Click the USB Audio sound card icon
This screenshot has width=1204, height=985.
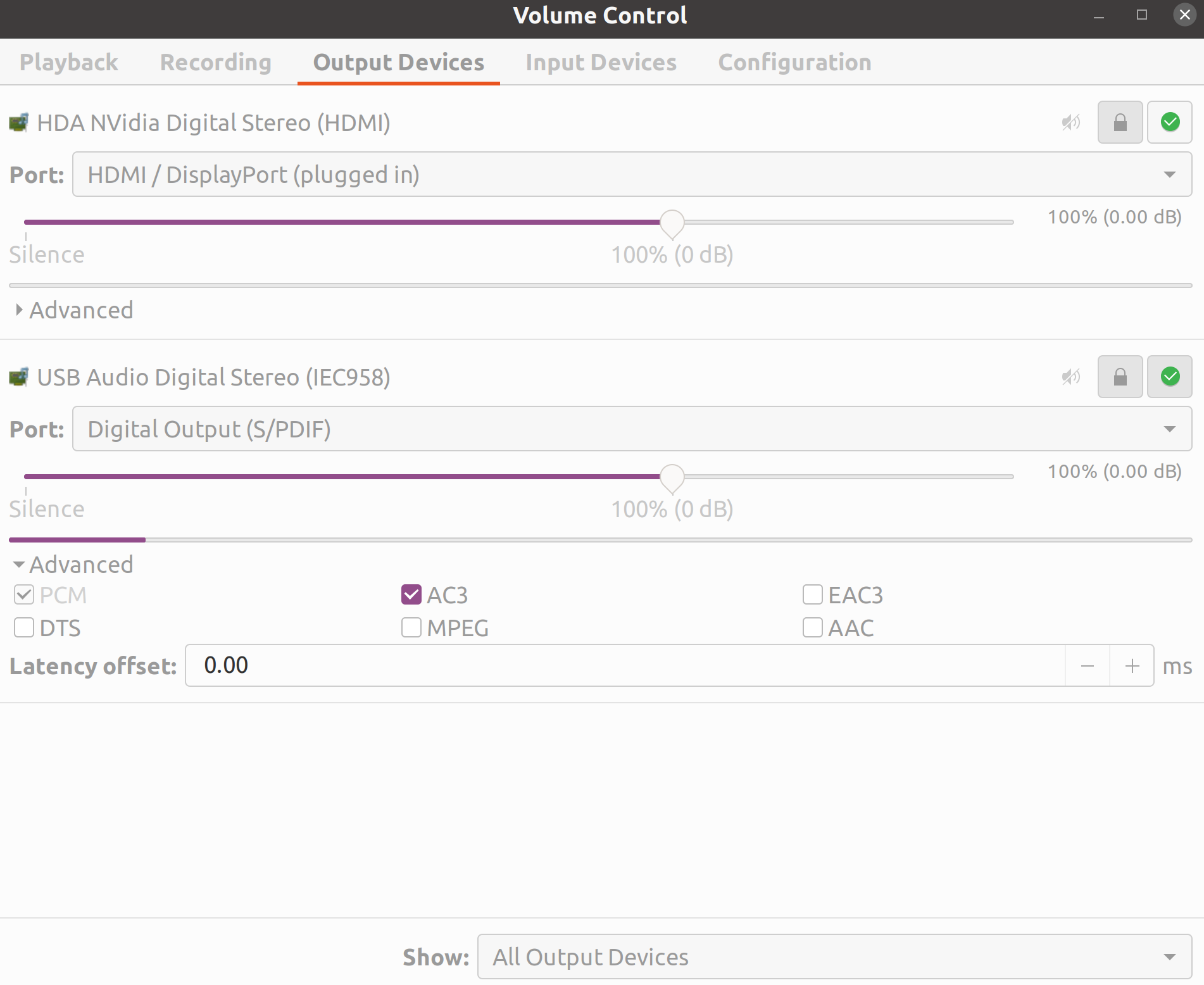tap(19, 377)
